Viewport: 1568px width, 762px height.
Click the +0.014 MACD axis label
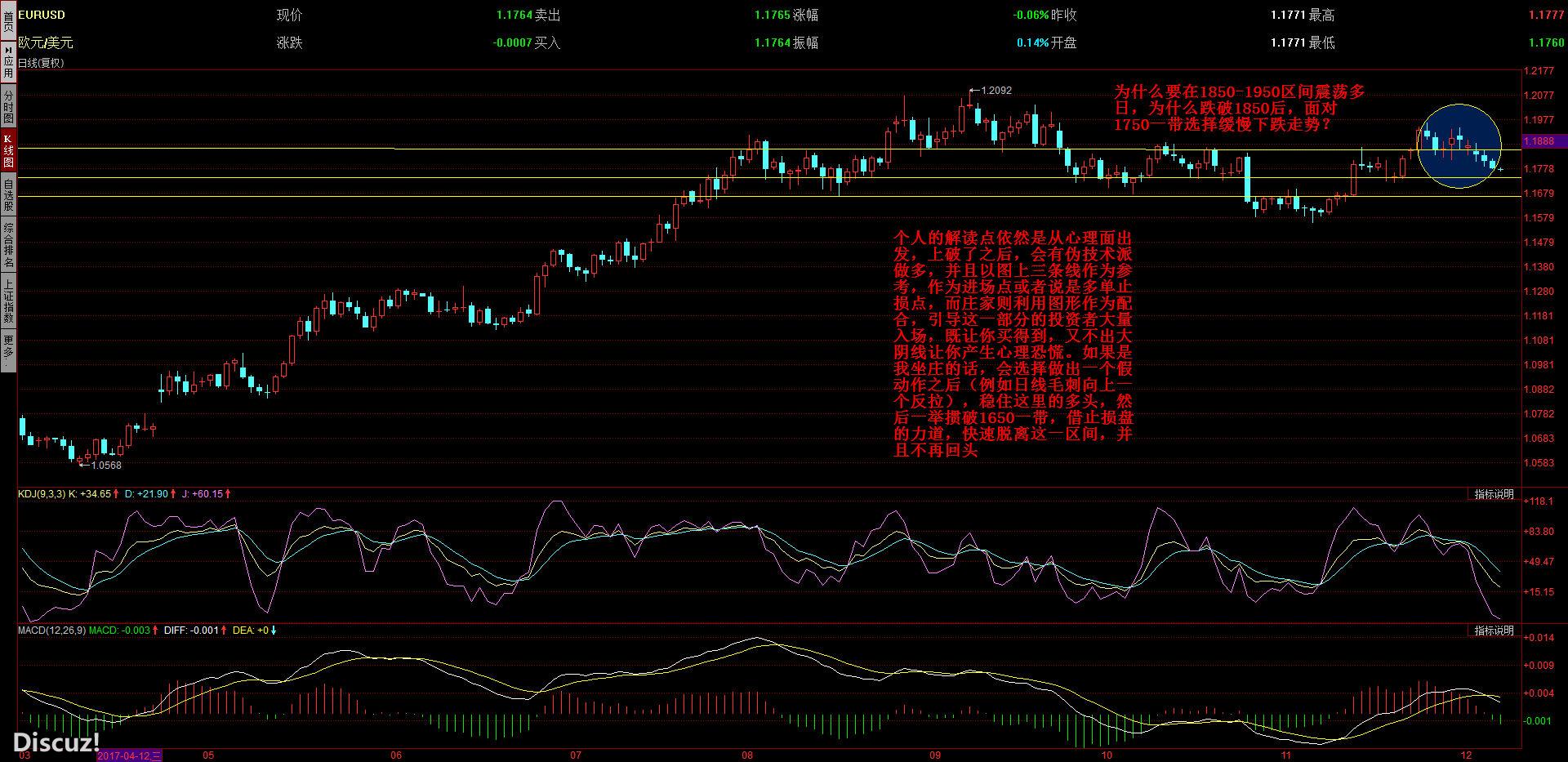click(x=1539, y=638)
